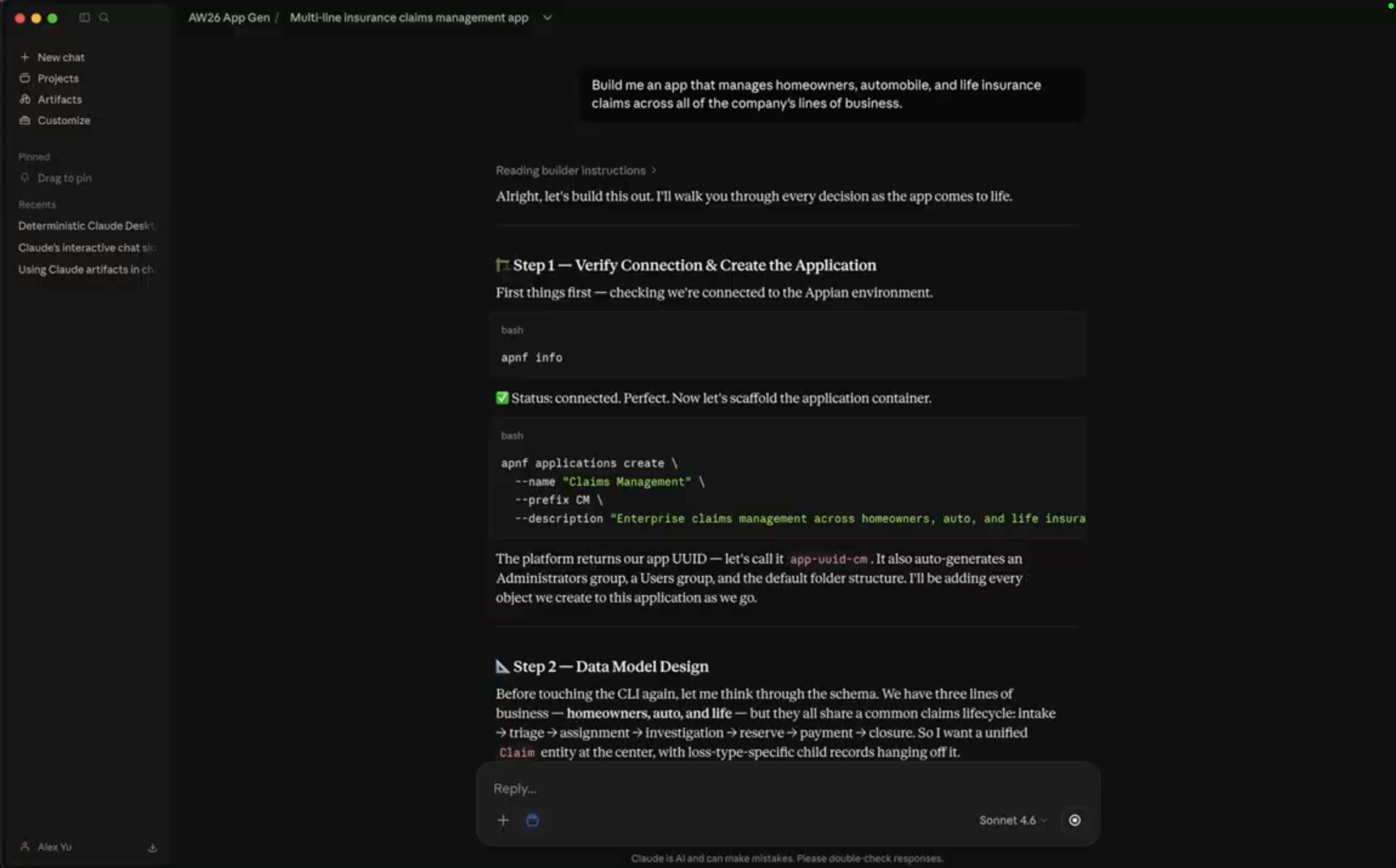Click the Recents section label
Viewport: 1396px width, 868px height.
click(37, 204)
